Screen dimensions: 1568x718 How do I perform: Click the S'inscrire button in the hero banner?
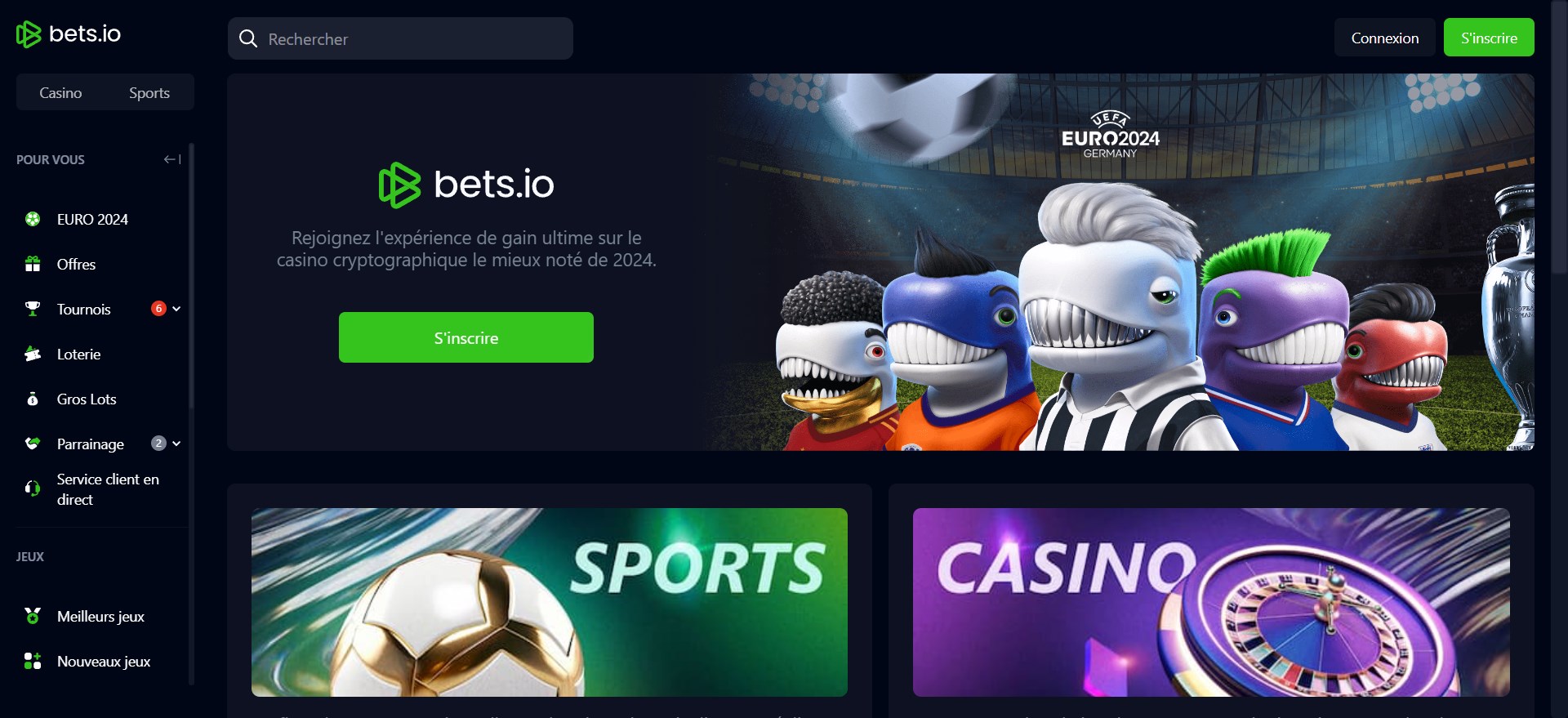tap(466, 337)
